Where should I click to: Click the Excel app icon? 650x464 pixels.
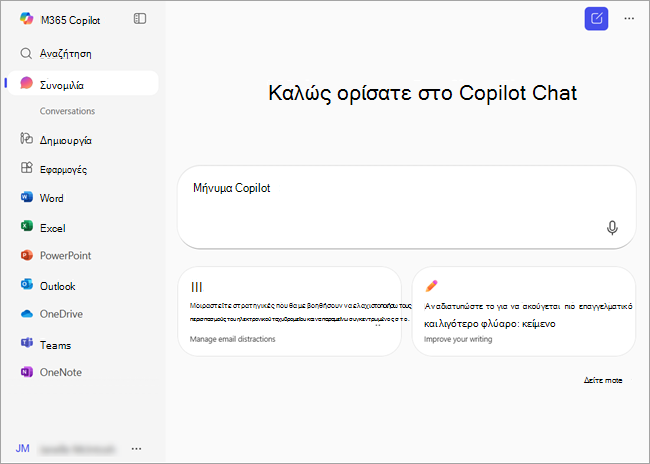pos(27,226)
